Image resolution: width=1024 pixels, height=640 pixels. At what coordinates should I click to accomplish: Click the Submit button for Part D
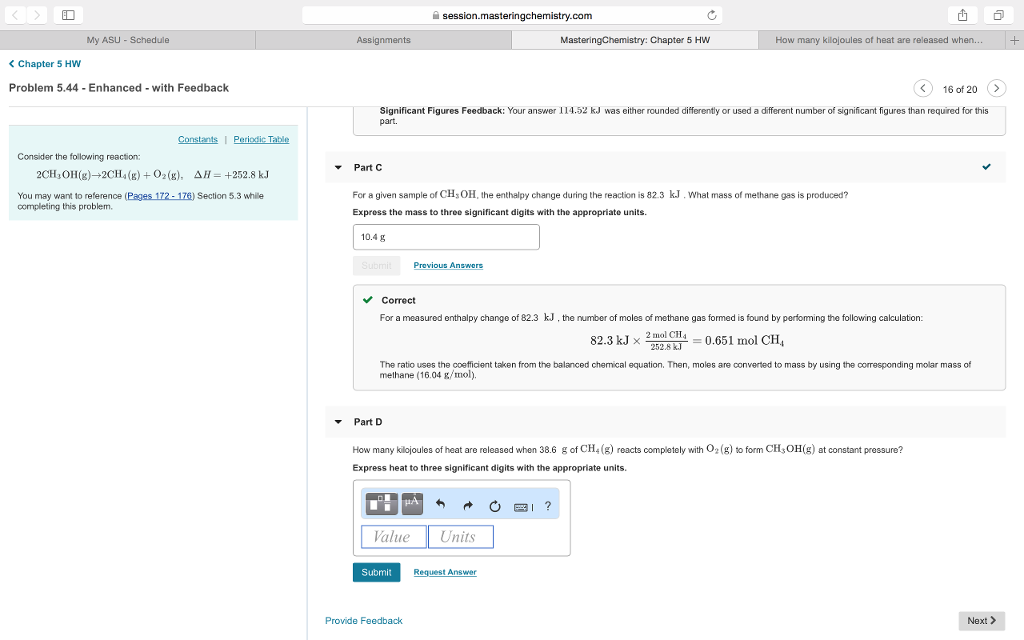click(376, 572)
